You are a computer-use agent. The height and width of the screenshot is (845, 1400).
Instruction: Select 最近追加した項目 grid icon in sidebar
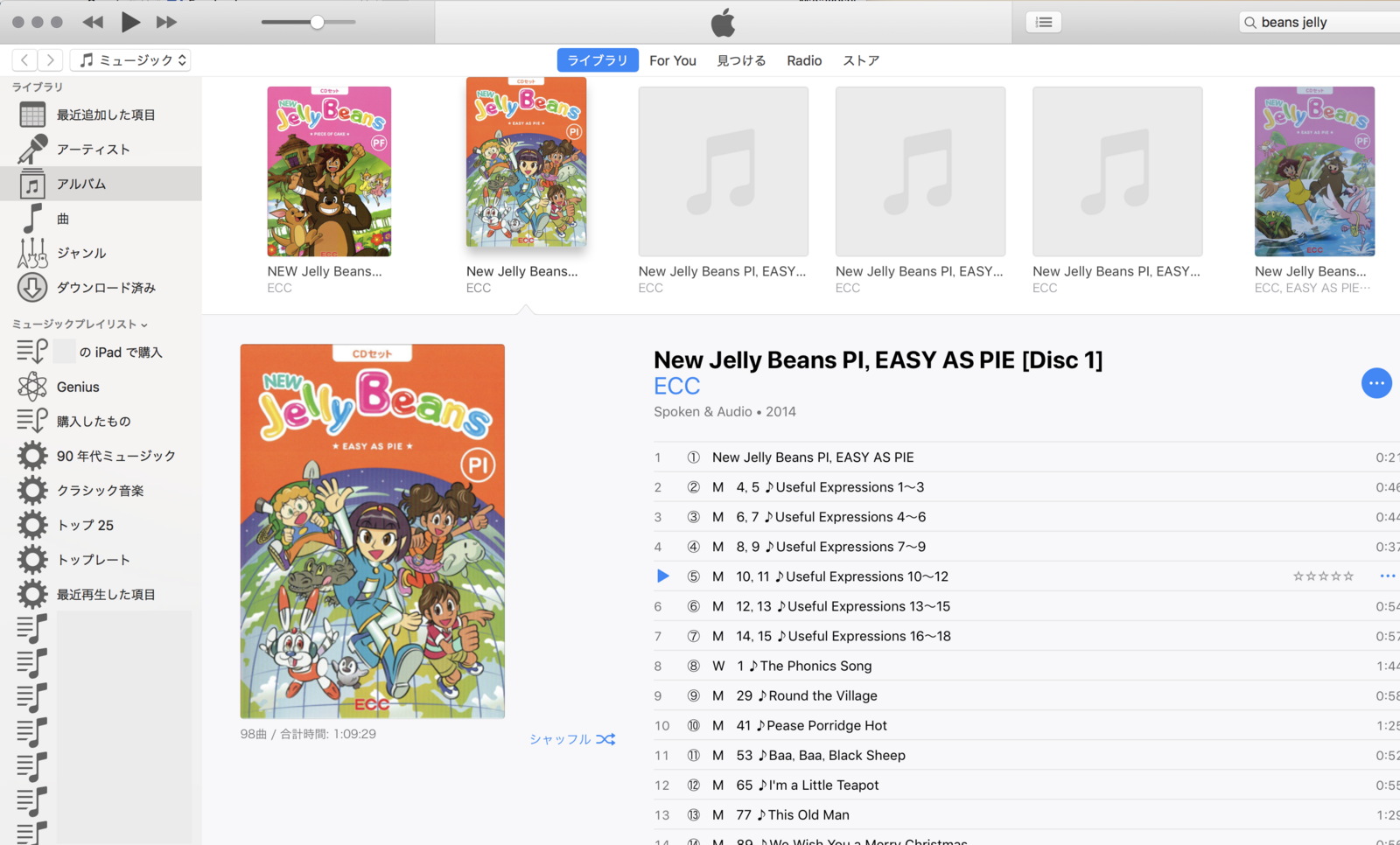point(32,115)
